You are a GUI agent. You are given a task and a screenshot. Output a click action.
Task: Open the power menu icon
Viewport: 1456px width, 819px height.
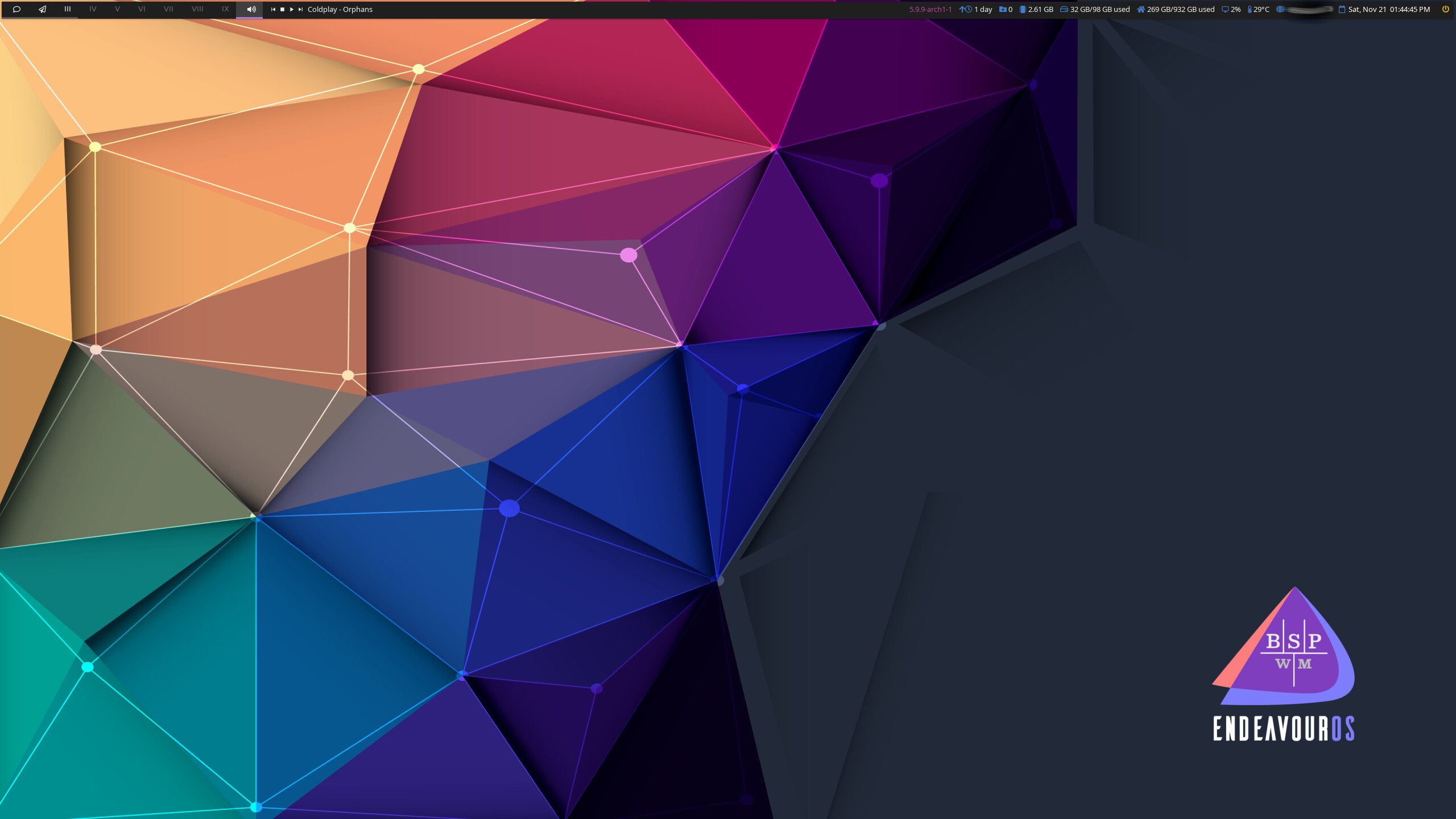(1445, 9)
